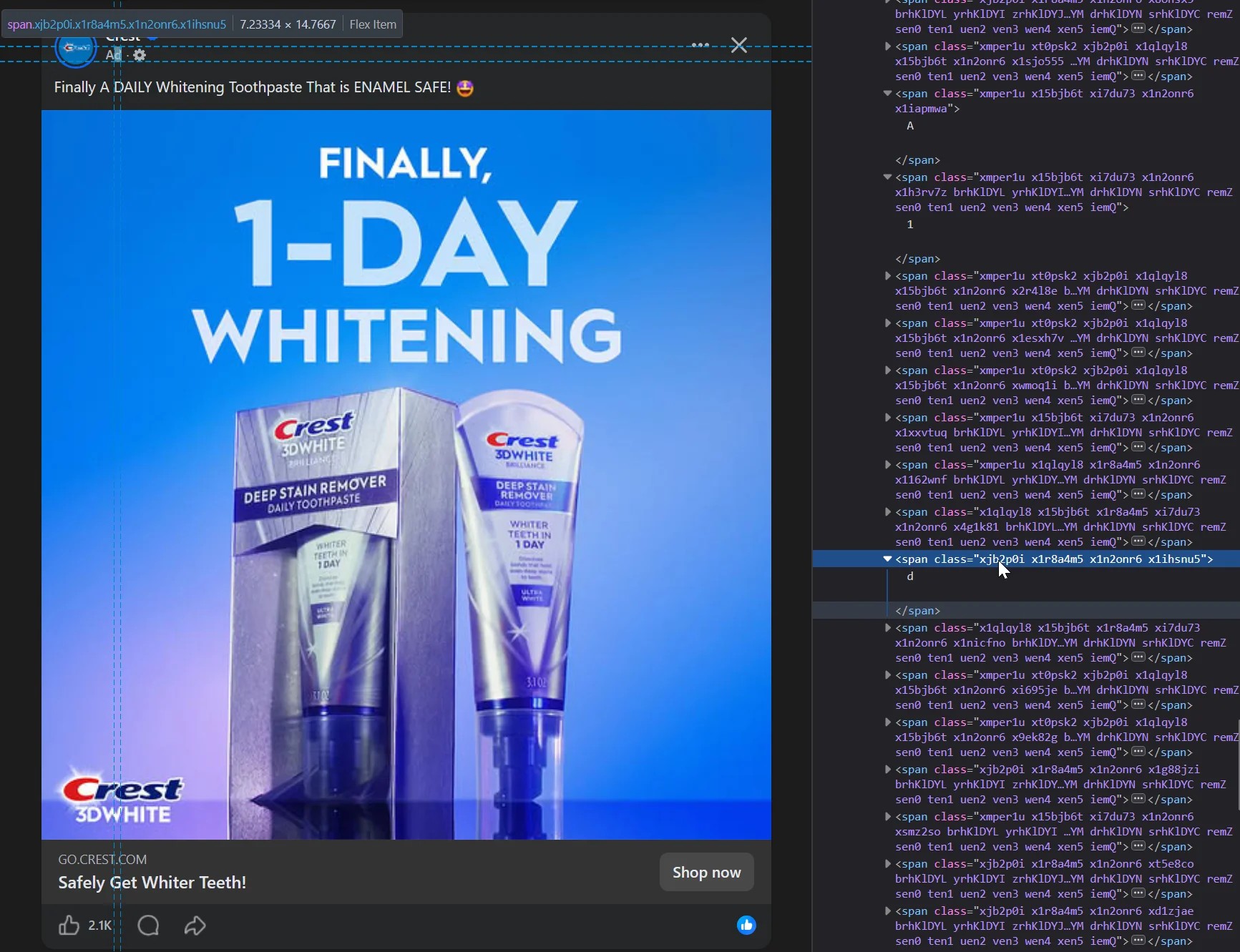Click the ellipsis in the x1162wnf span
1240x952 pixels.
point(1138,494)
